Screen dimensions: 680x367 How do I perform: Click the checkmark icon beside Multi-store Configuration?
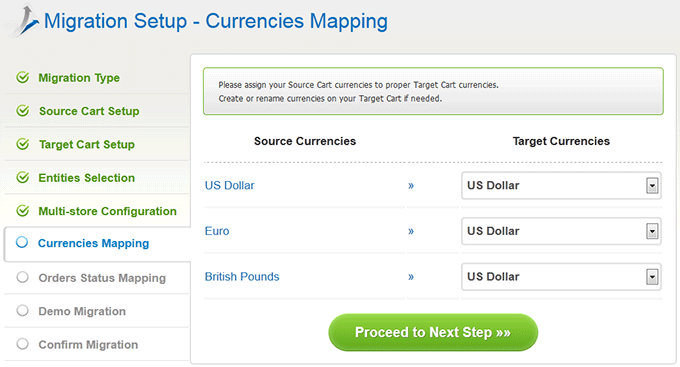click(x=23, y=211)
